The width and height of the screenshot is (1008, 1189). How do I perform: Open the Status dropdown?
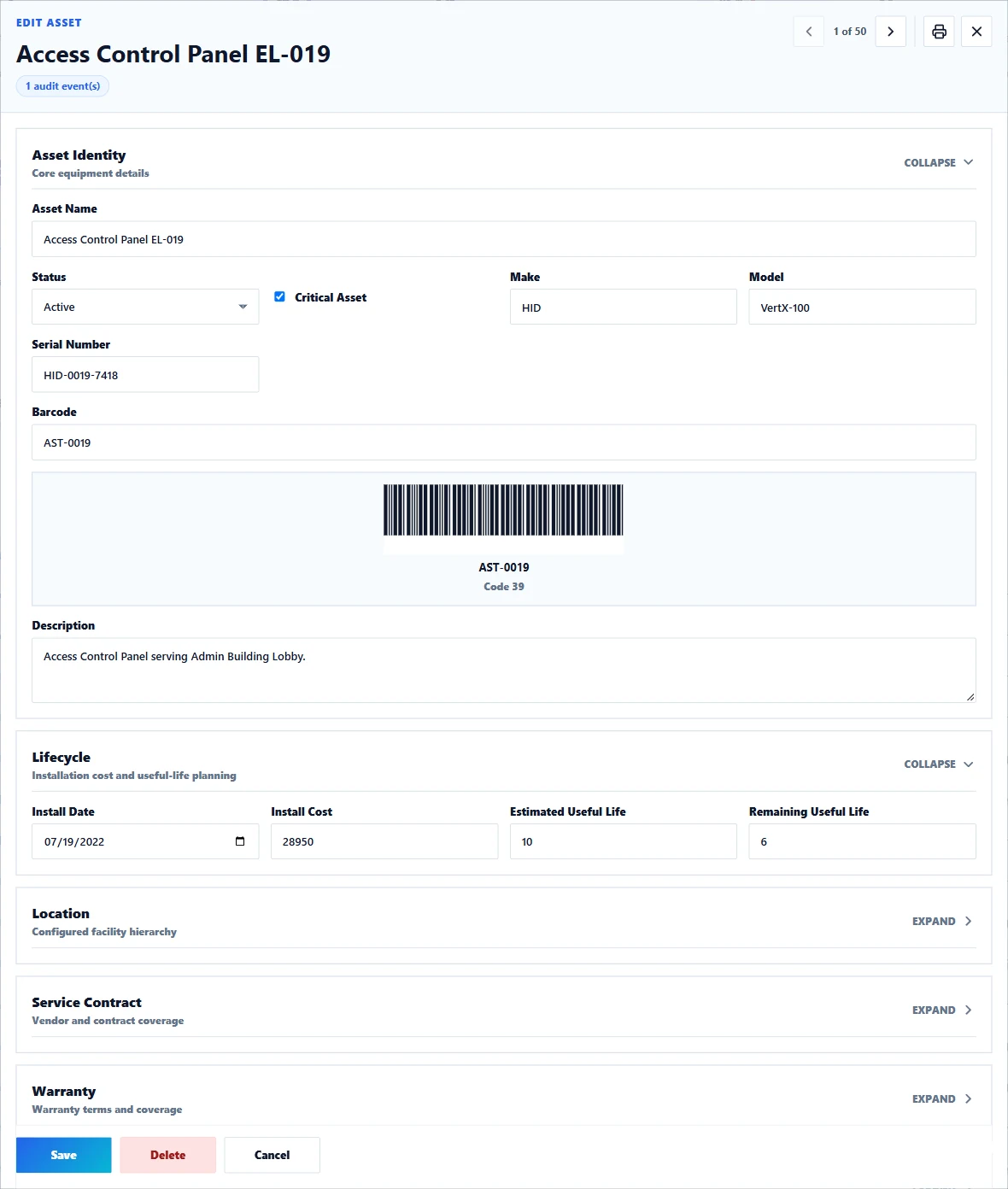point(145,307)
